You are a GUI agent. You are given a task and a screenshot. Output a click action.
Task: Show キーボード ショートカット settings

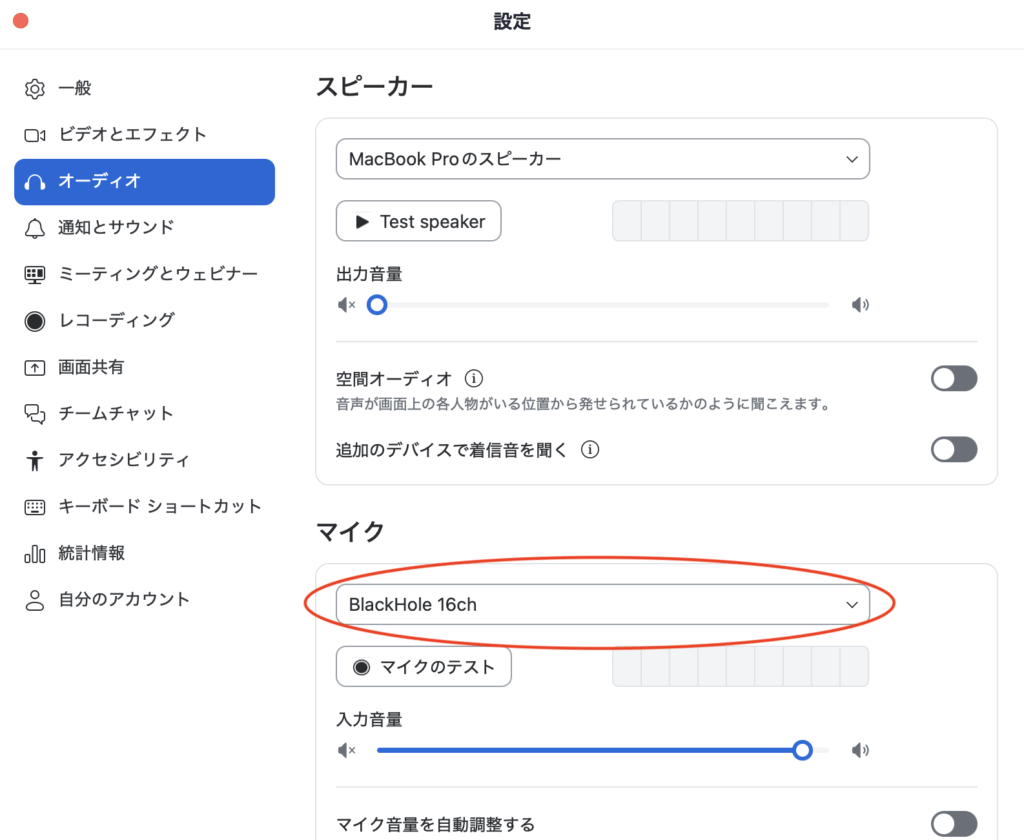coord(144,507)
